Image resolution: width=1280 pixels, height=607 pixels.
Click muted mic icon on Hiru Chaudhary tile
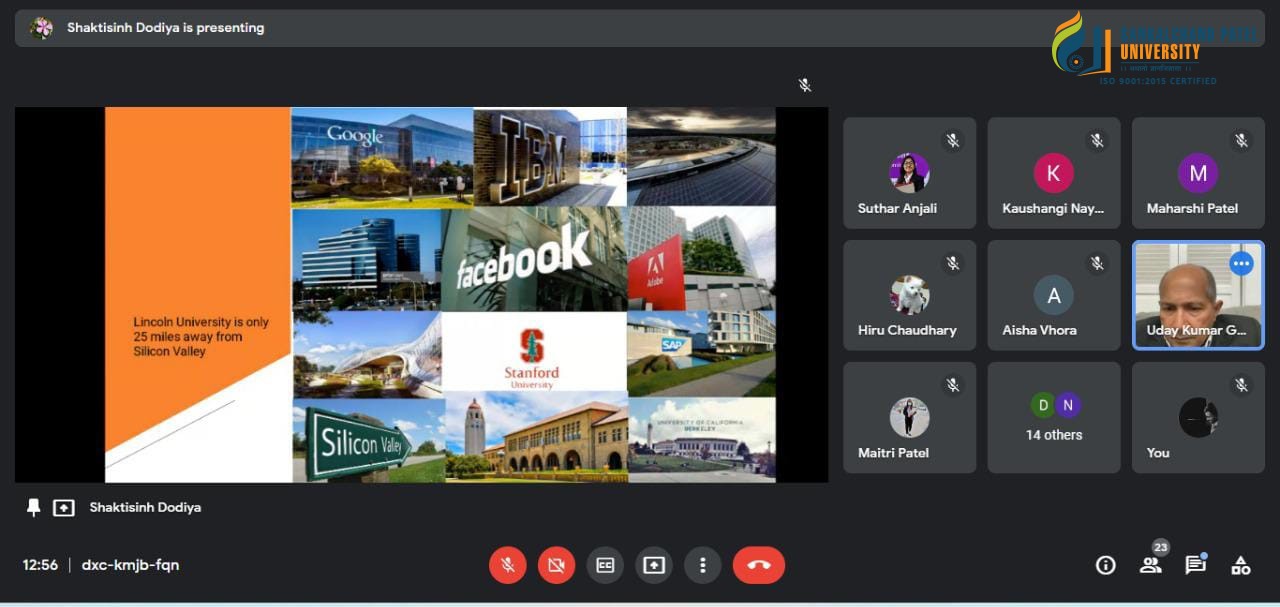click(x=952, y=263)
